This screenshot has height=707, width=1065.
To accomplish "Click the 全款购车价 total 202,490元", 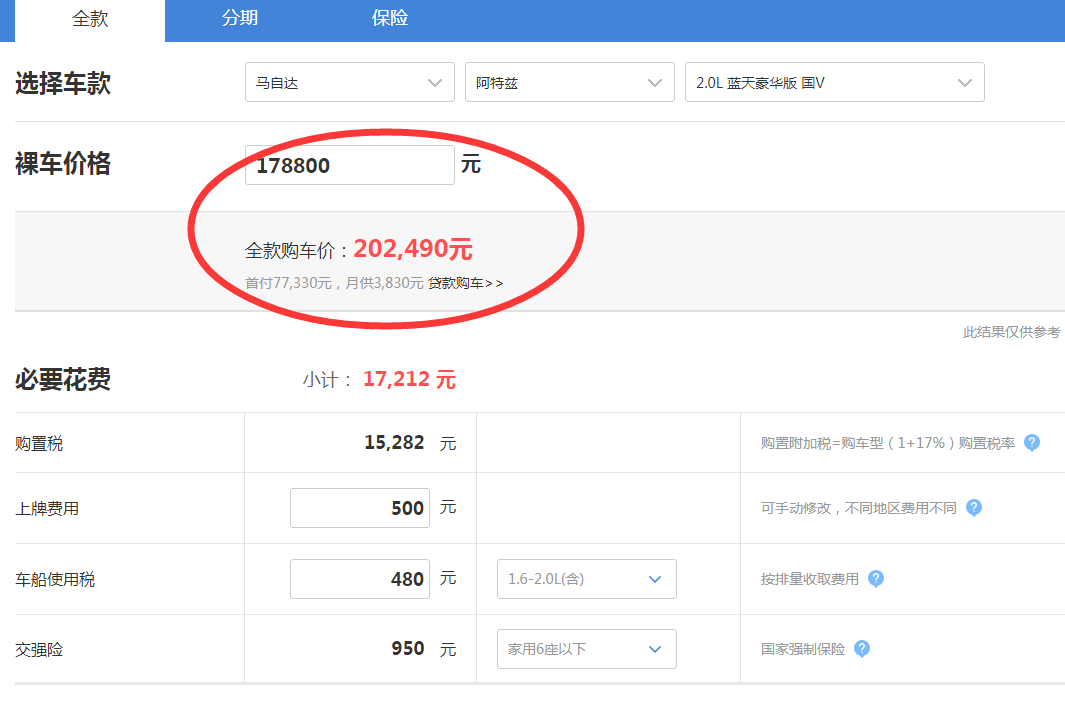I will coord(413,249).
